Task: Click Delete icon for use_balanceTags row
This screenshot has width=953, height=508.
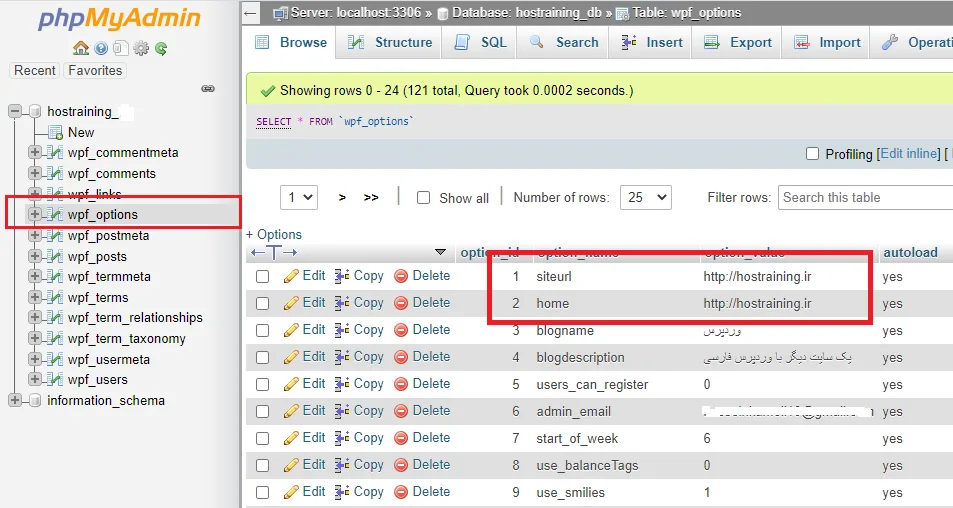Action: [401, 465]
